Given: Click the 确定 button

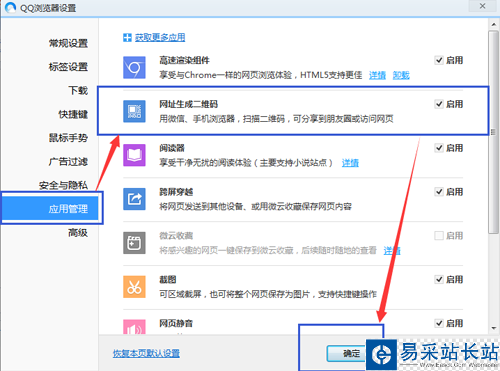Looking at the screenshot, I should pos(347,353).
